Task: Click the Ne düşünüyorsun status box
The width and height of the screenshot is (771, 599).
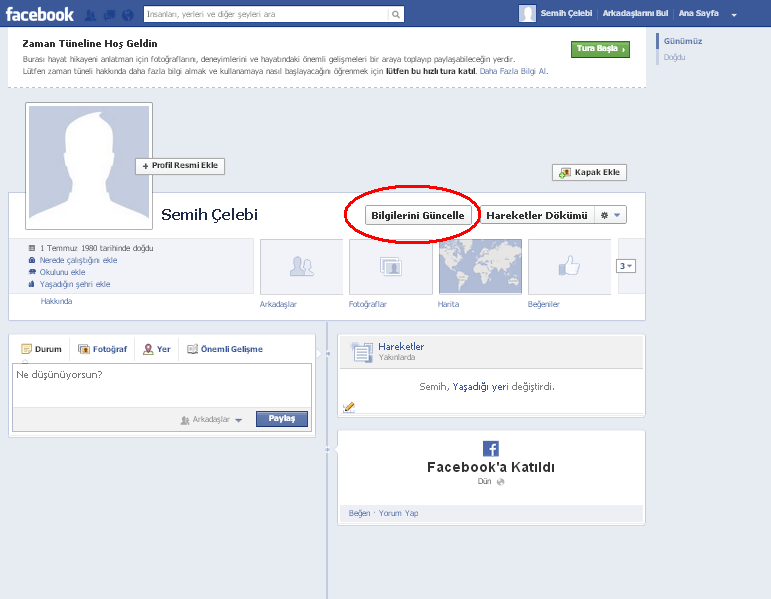Action: click(x=162, y=386)
